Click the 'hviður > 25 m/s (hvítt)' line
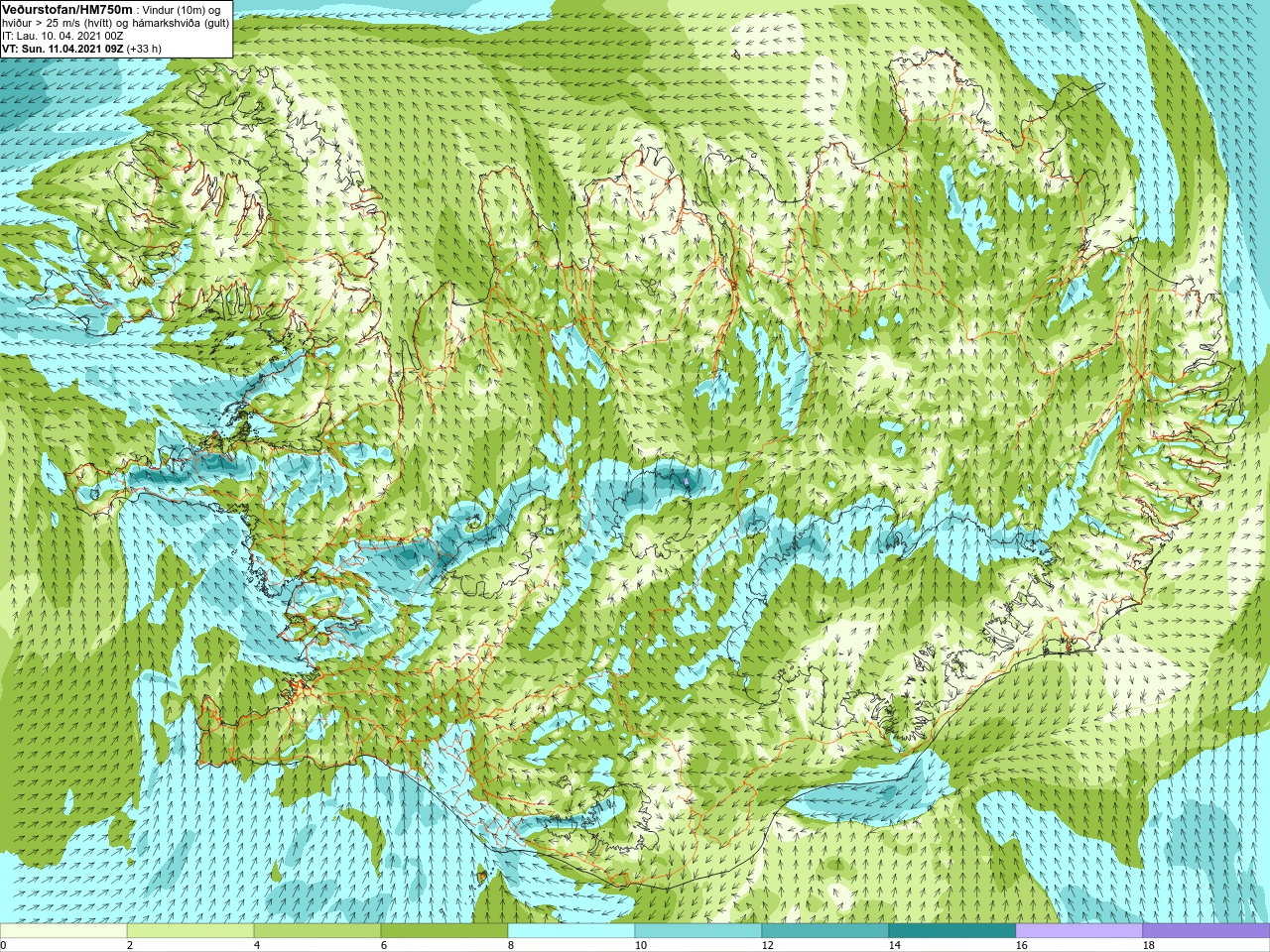Image resolution: width=1270 pixels, height=952 pixels. (58, 23)
